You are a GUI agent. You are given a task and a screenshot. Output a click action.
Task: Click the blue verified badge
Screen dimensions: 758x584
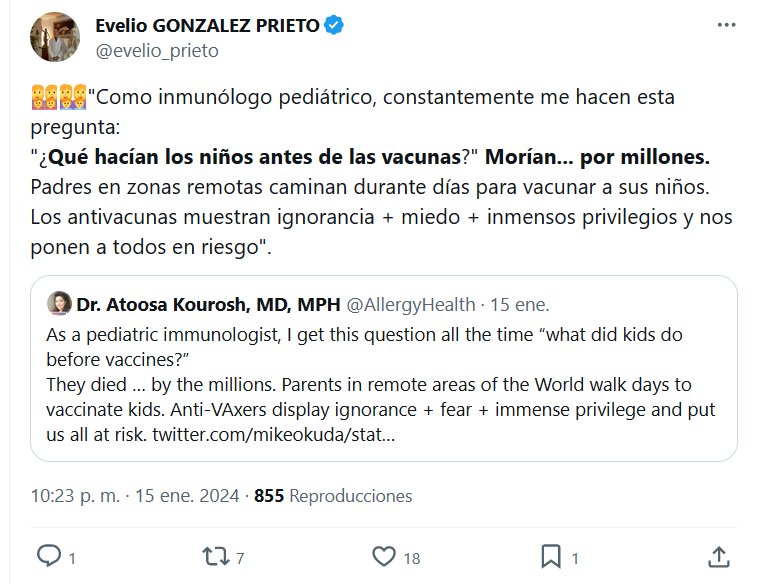(336, 27)
